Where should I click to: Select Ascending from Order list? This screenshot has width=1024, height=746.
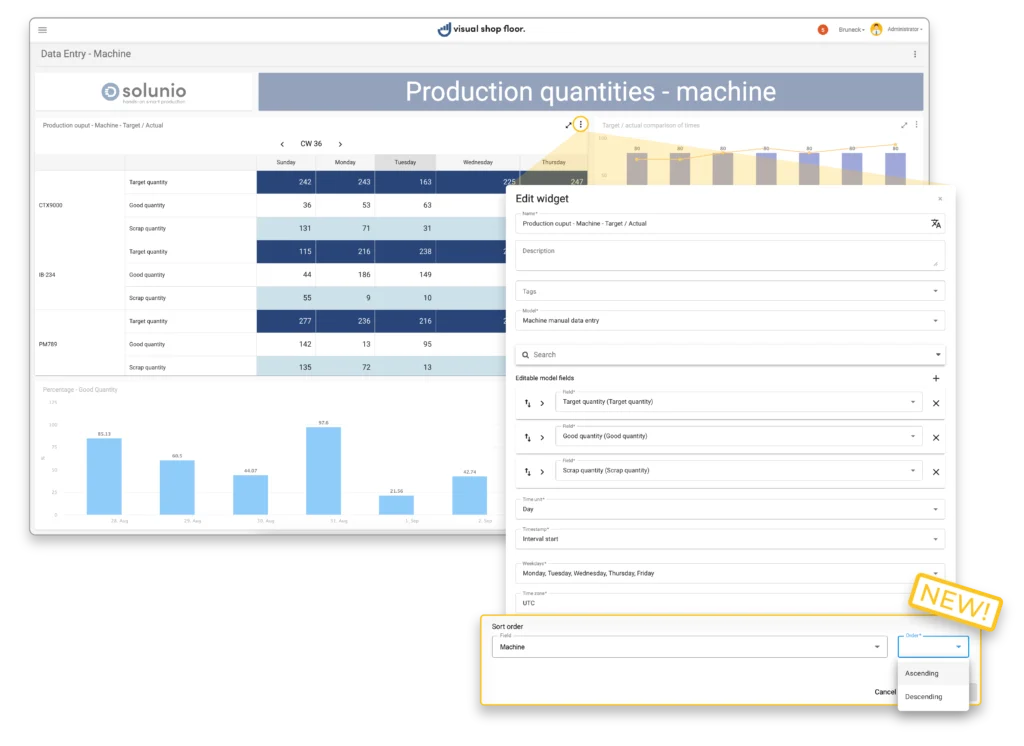coord(922,674)
